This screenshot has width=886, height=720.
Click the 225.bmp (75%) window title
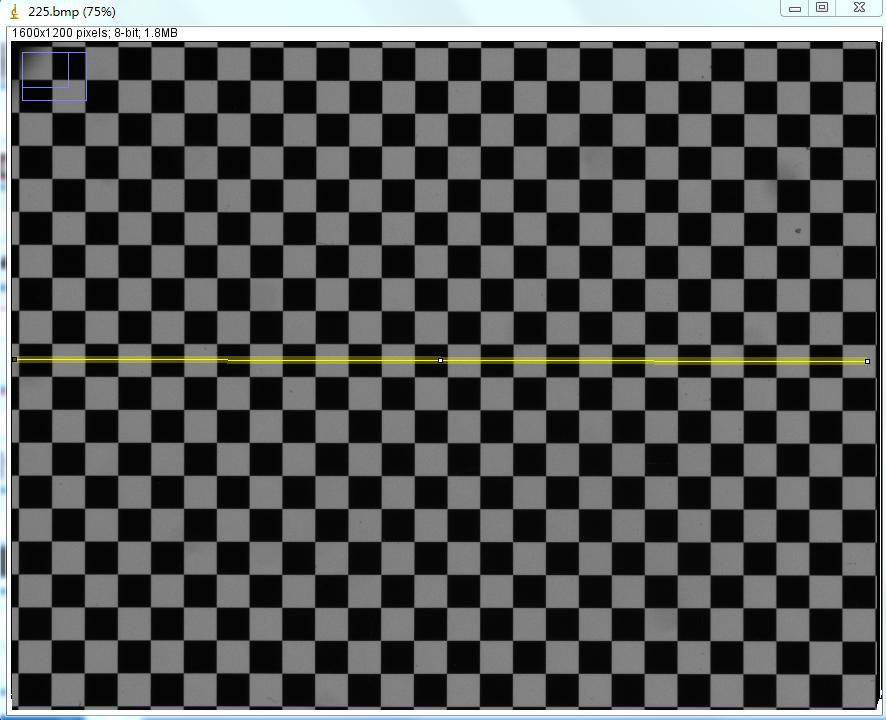(72, 11)
